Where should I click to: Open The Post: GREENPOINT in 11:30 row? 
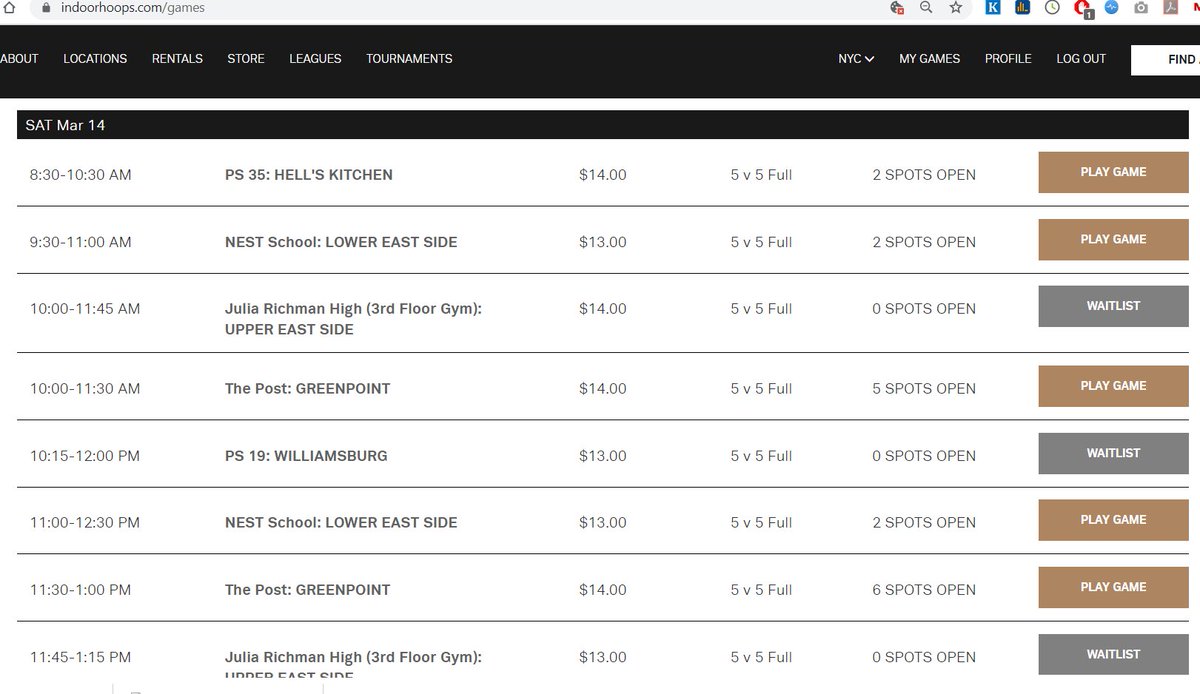coord(308,589)
